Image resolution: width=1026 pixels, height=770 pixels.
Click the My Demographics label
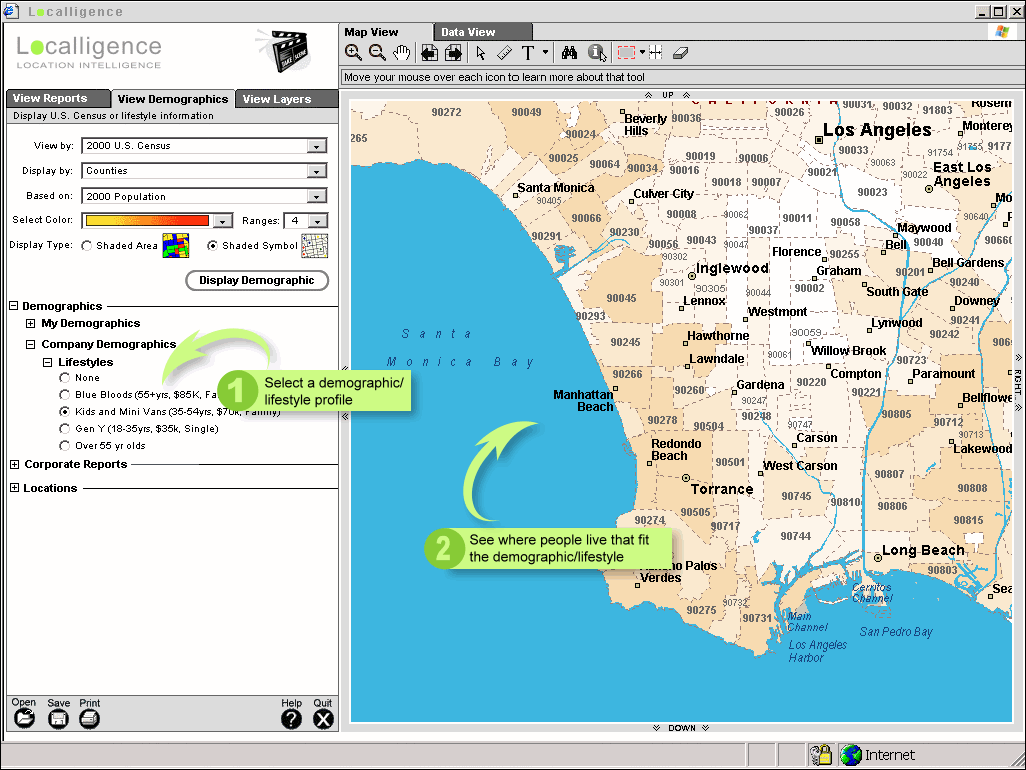(91, 323)
